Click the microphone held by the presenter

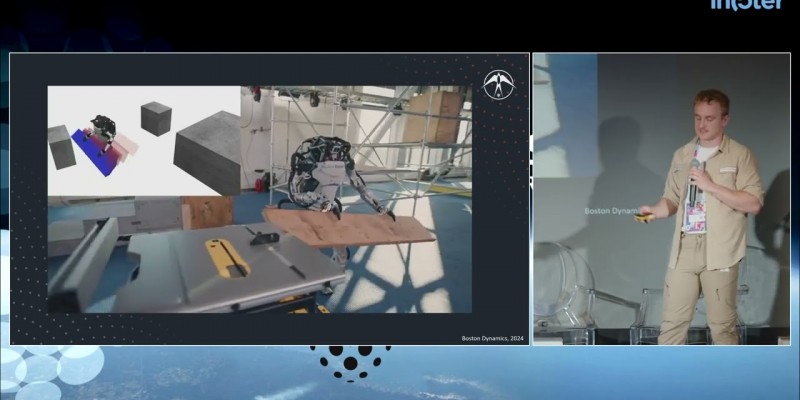click(x=692, y=180)
